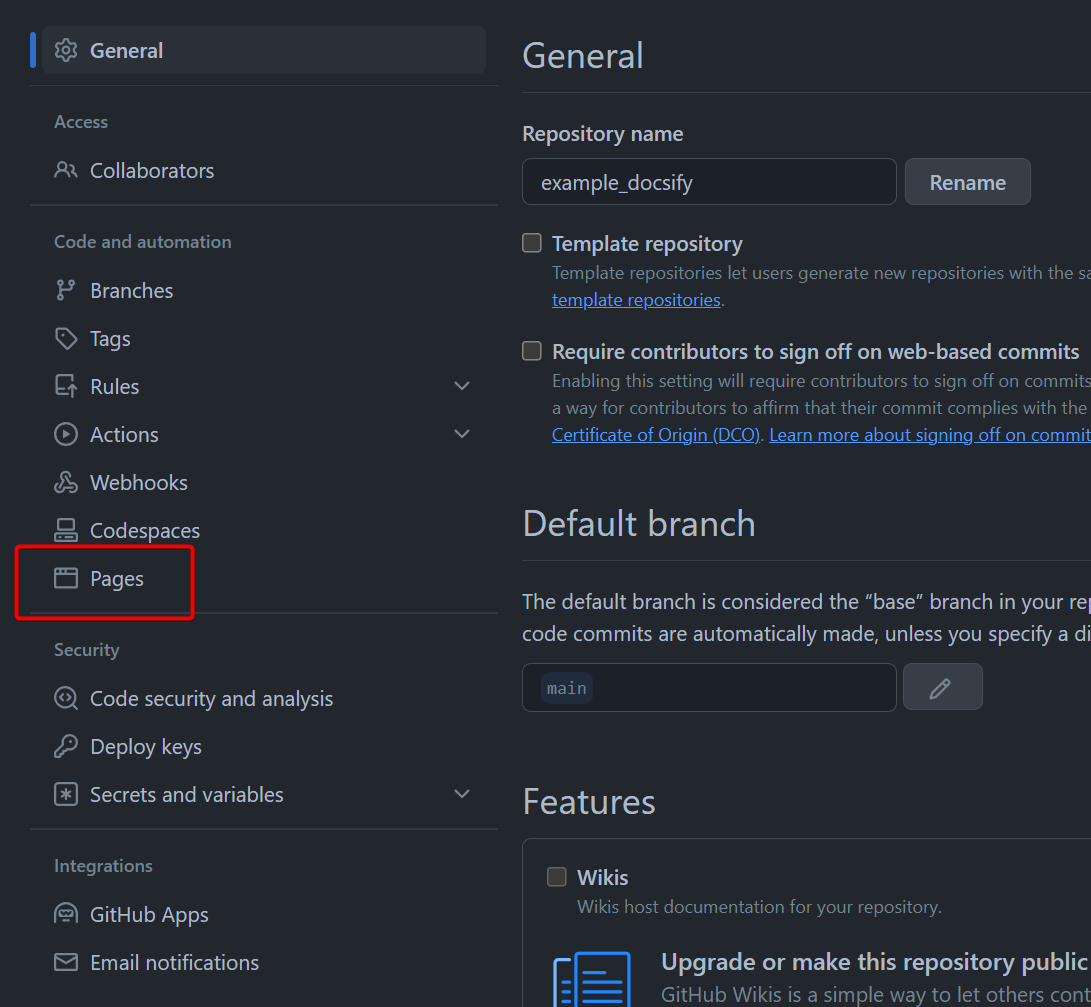Open Code security and analysis settings

pyautogui.click(x=211, y=698)
